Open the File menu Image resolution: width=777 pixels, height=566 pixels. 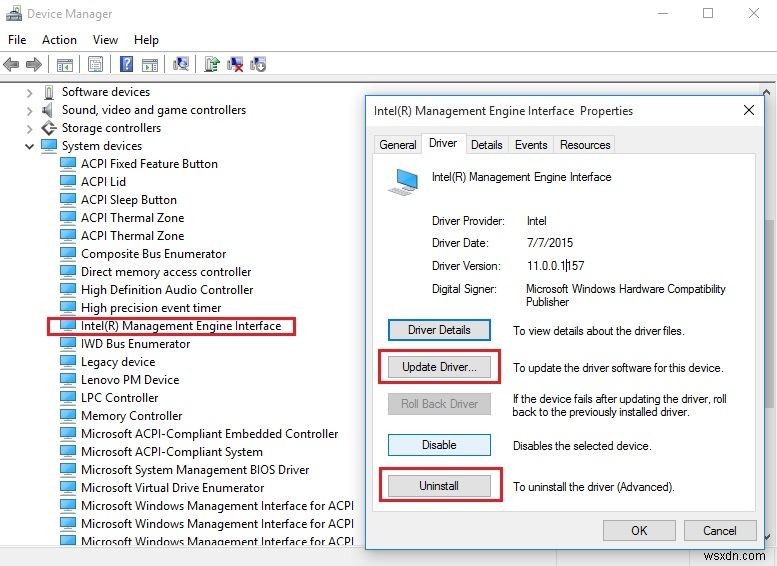pos(17,40)
